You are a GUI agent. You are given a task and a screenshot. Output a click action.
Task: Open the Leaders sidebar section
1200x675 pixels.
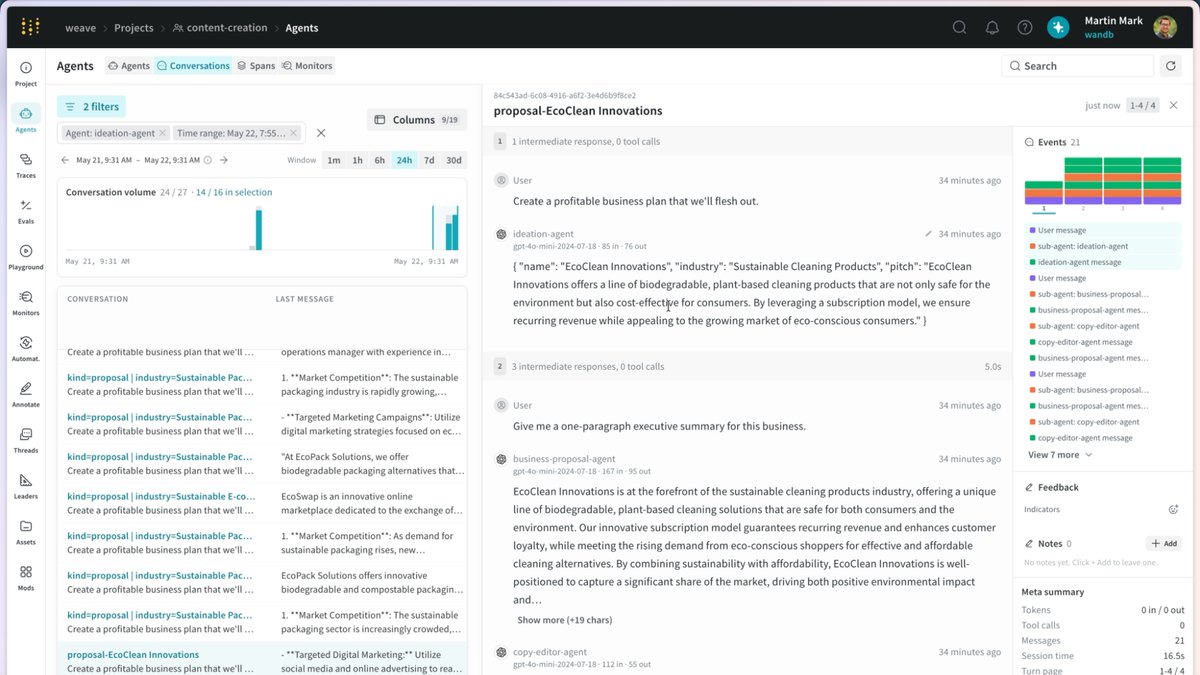pyautogui.click(x=26, y=486)
